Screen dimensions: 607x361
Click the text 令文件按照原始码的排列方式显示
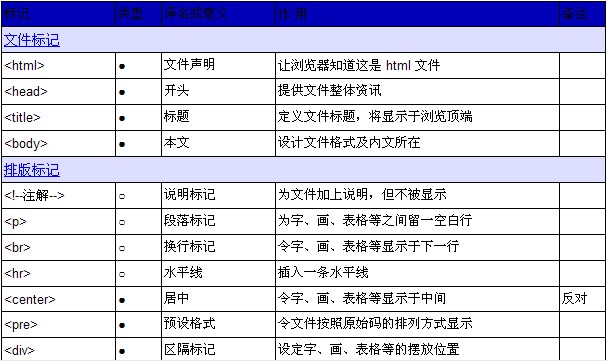375,323
